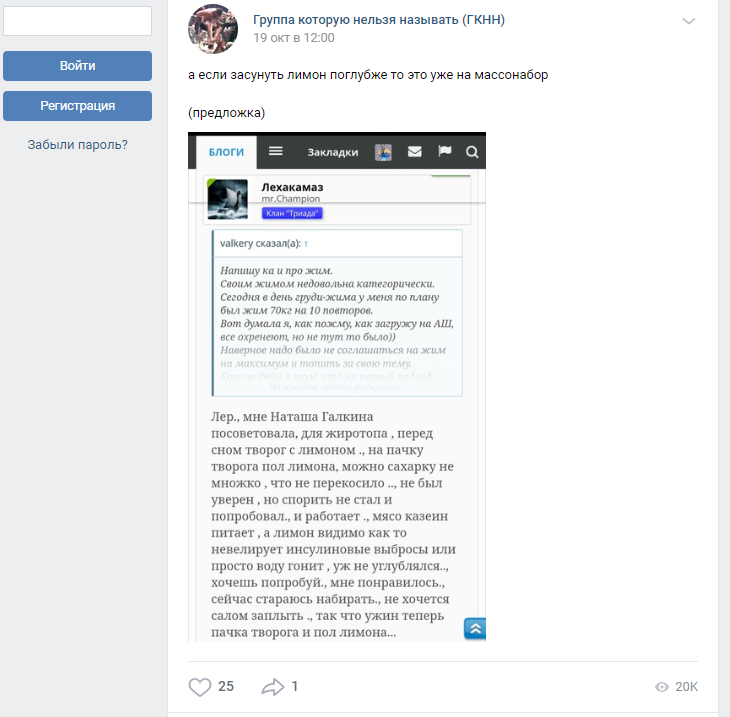
Task: Expand the collapsed valkery quote
Action: point(336,387)
